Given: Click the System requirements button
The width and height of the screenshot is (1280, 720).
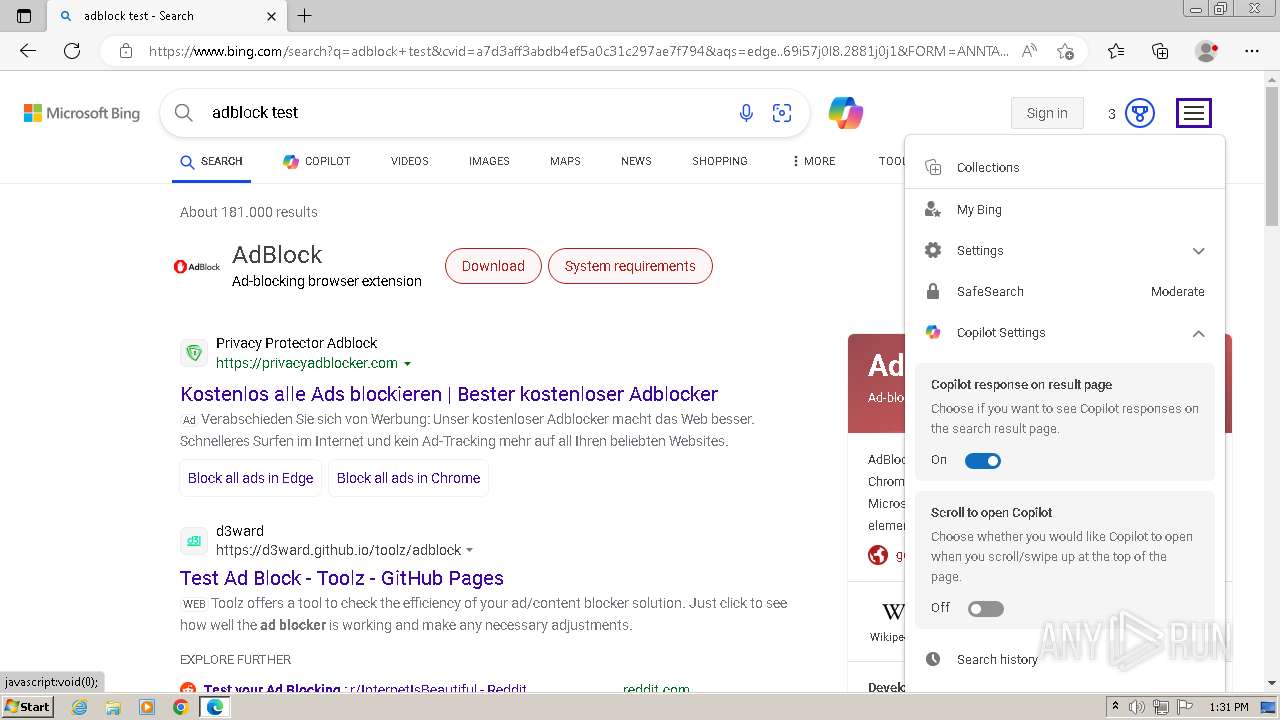Looking at the screenshot, I should pyautogui.click(x=630, y=266).
